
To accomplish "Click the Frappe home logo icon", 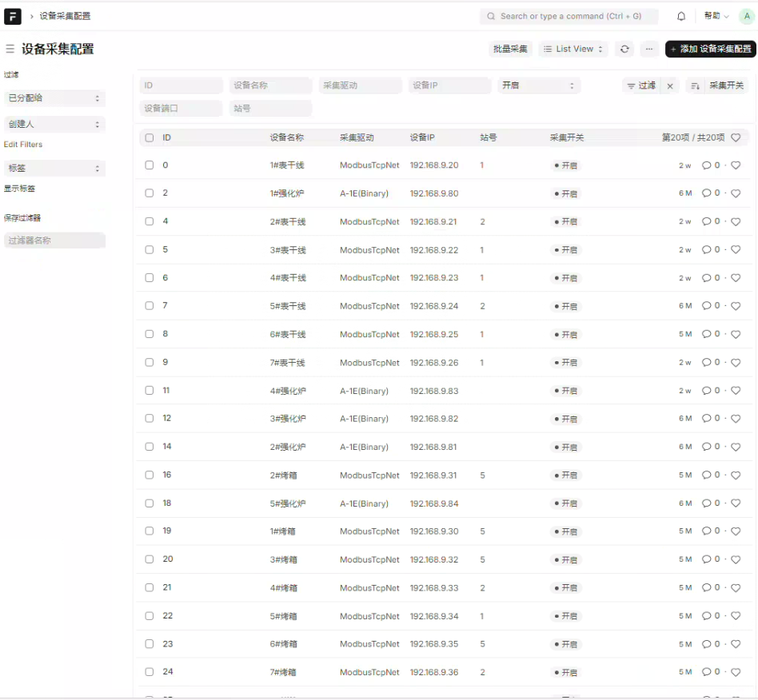I will click(13, 16).
